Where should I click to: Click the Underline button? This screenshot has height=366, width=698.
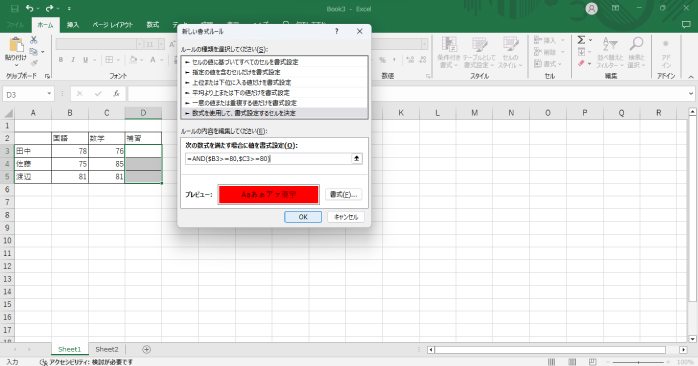85,60
